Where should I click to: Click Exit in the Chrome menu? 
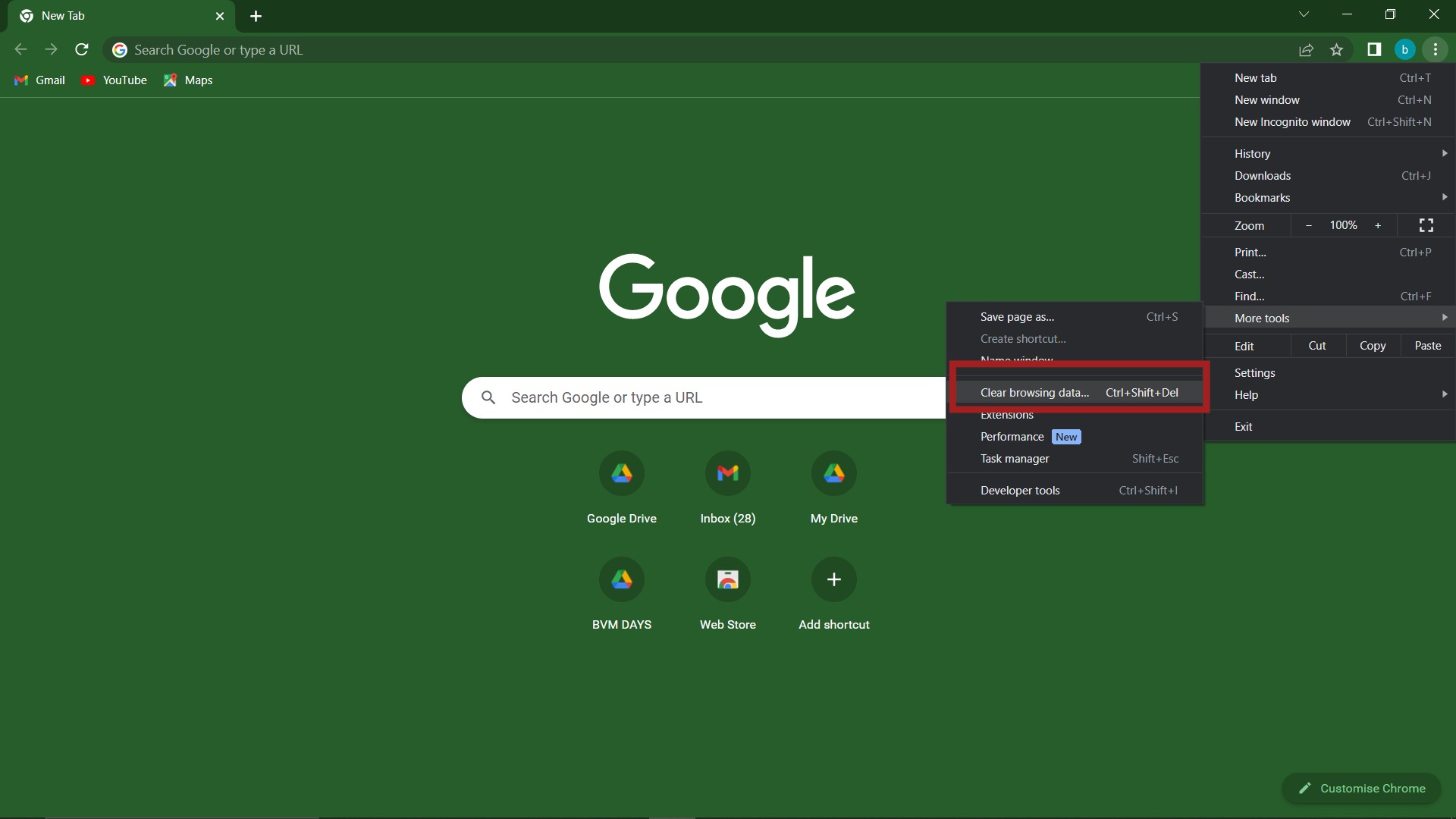1328,427
